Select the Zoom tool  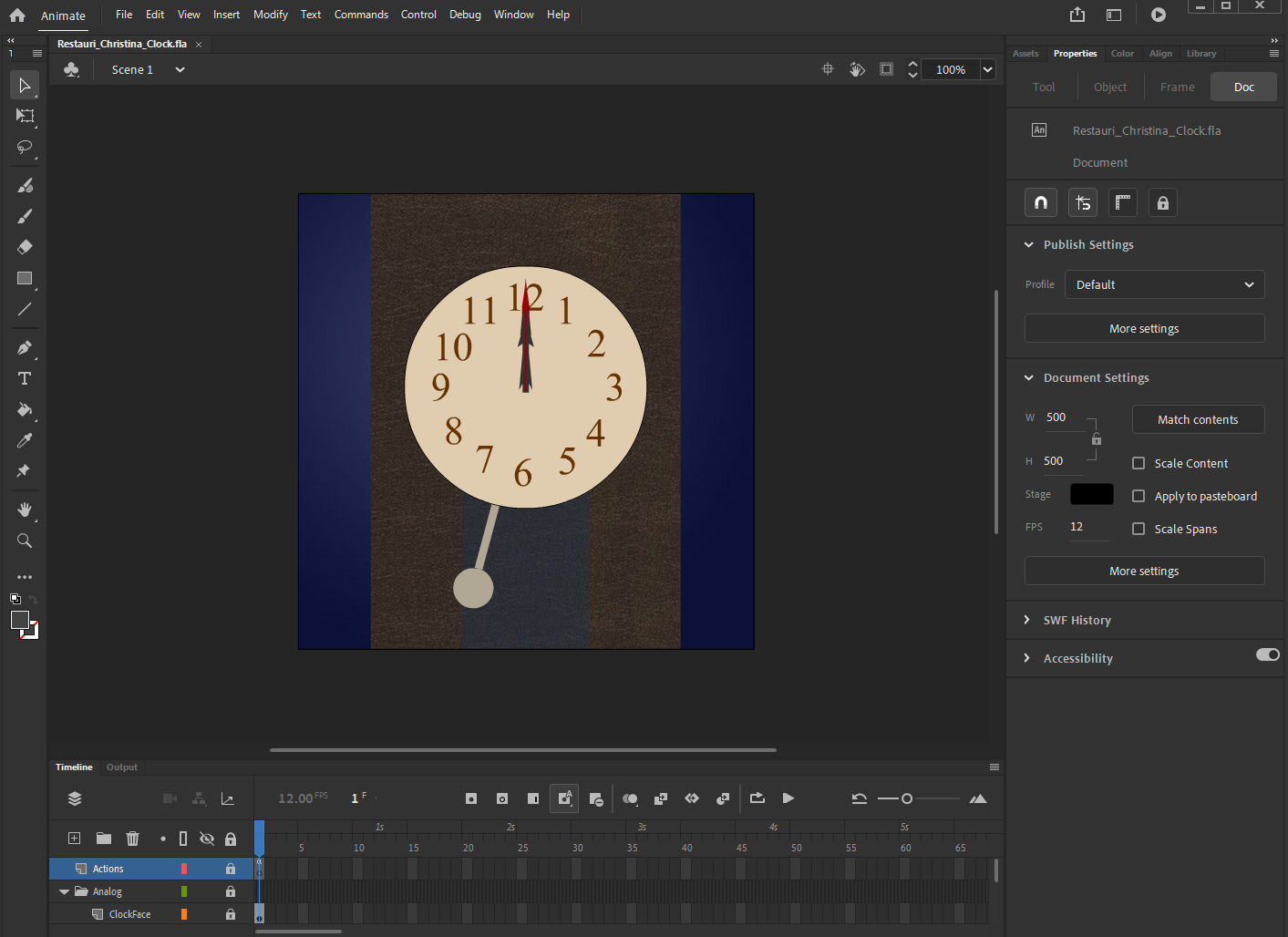[x=24, y=540]
